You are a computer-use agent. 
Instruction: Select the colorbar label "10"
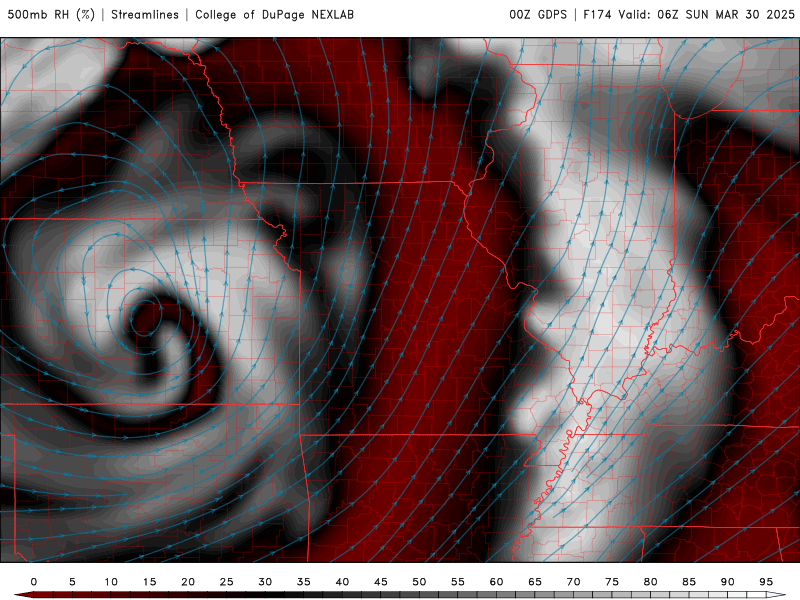pos(111,582)
